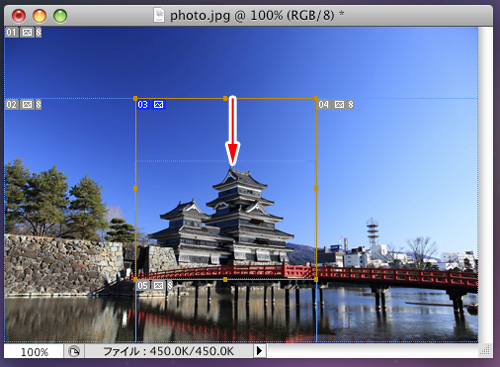Open the status bar info popup arrow
Image resolution: width=500 pixels, height=367 pixels.
(259, 351)
